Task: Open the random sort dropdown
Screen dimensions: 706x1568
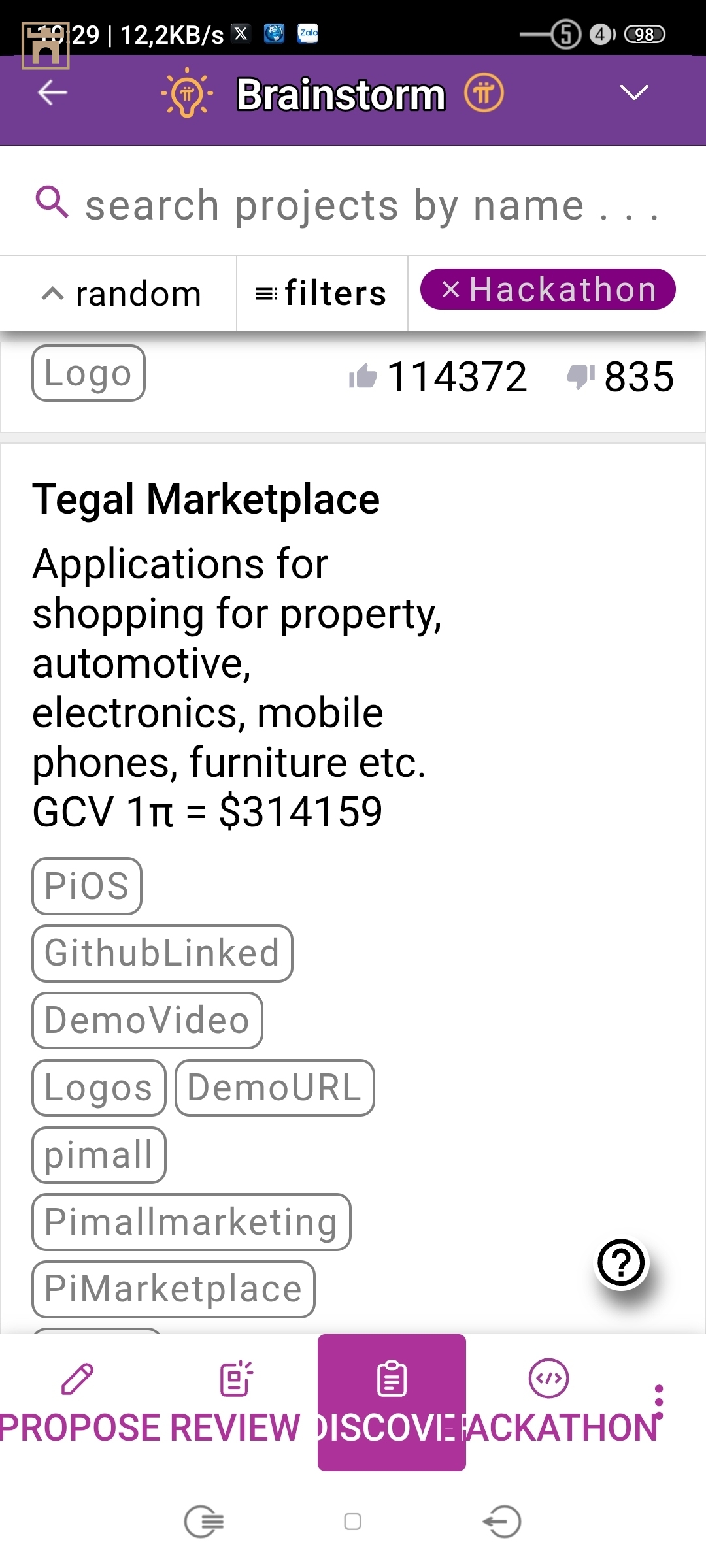Action: pyautogui.click(x=122, y=294)
